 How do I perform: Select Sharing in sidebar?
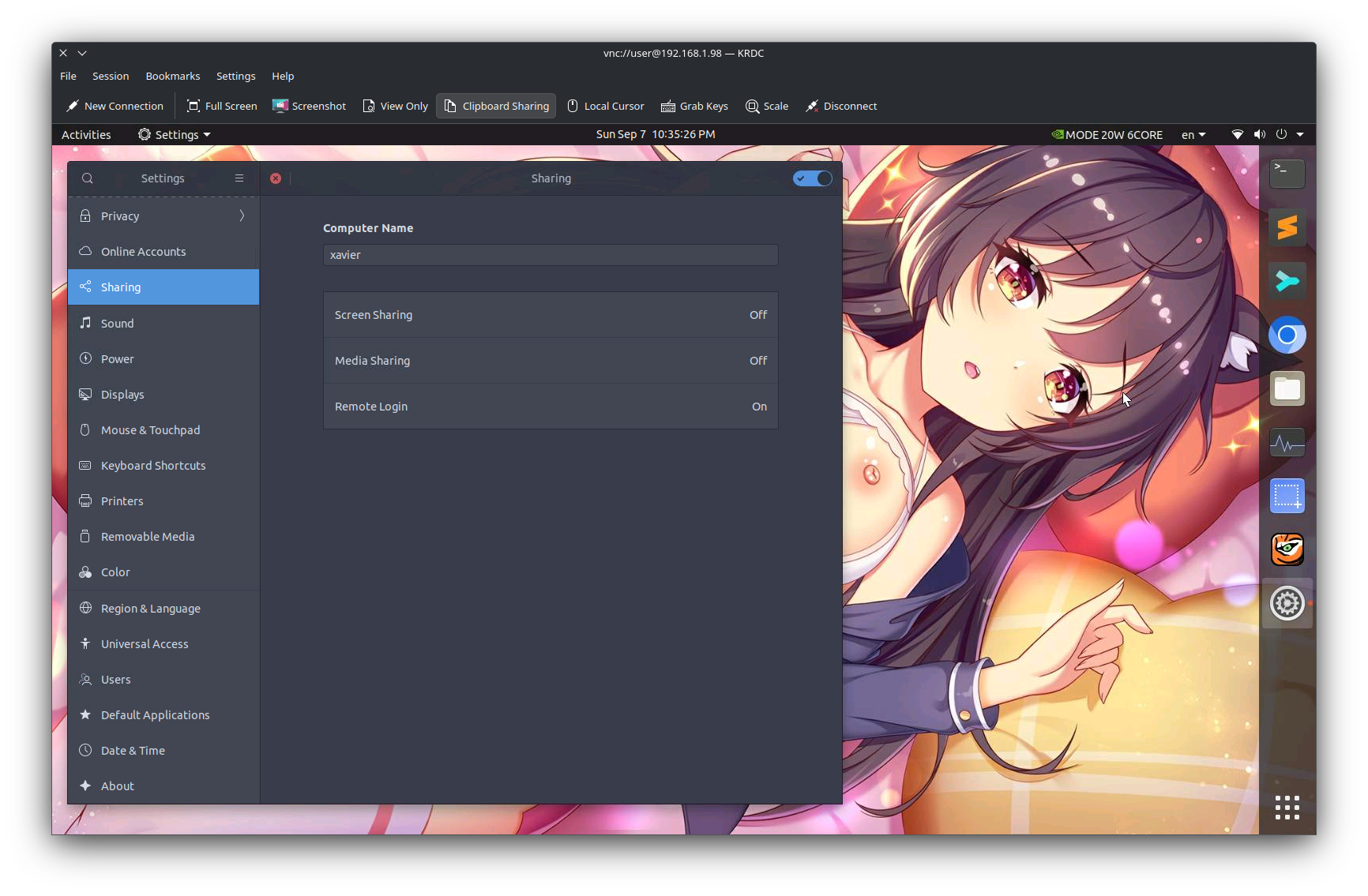coord(163,287)
